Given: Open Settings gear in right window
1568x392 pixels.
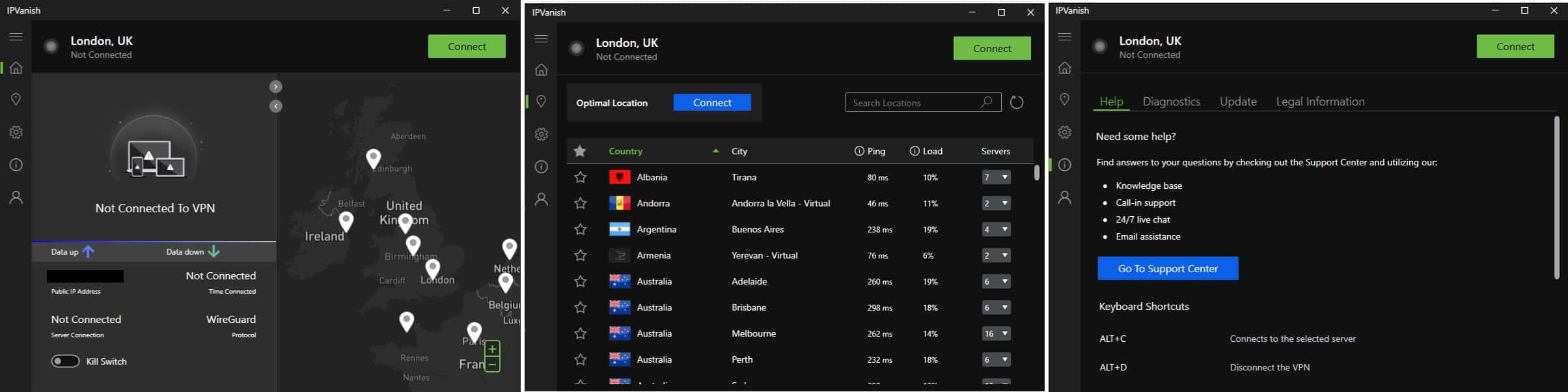Looking at the screenshot, I should 1065,132.
